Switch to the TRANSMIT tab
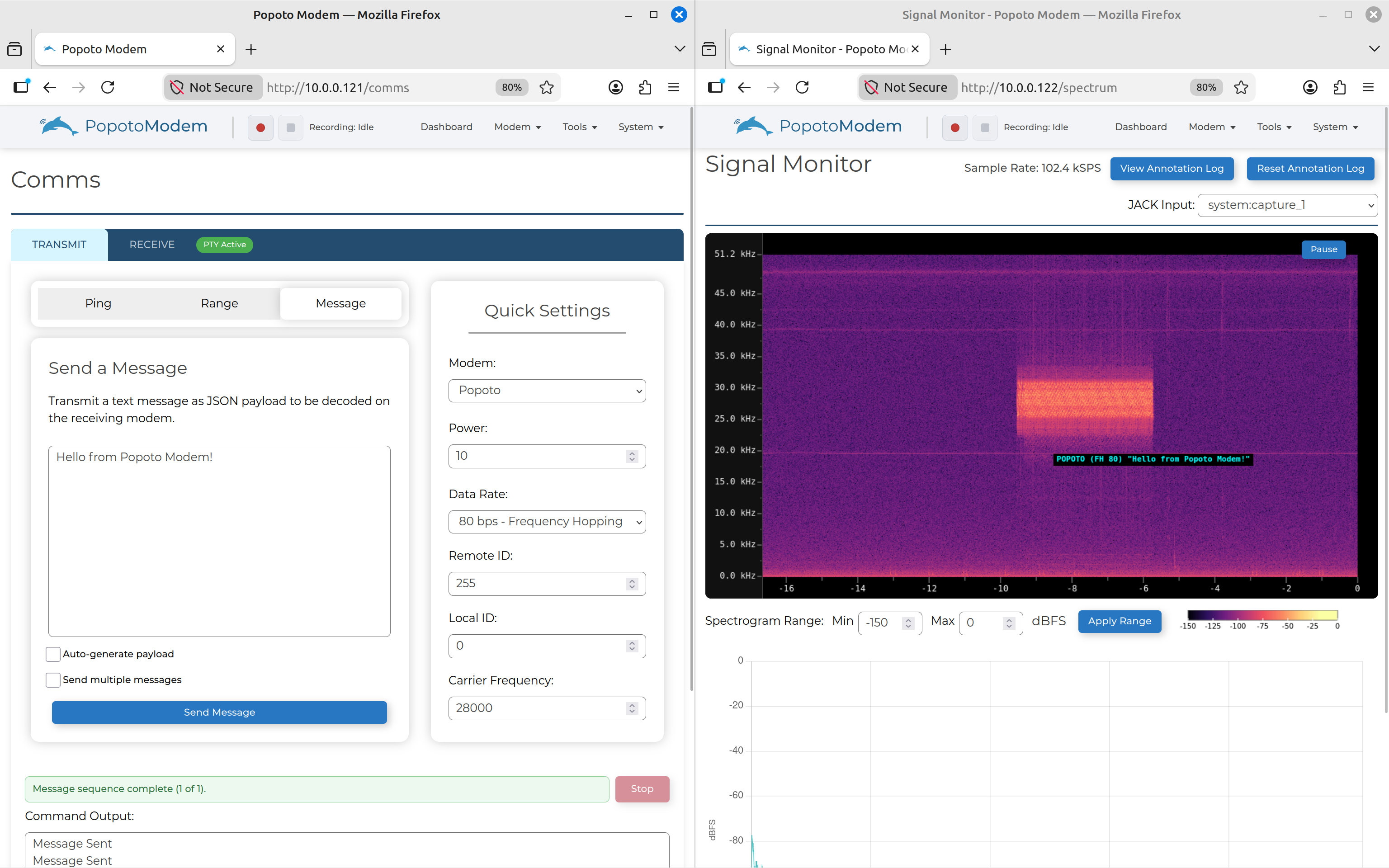 59,245
